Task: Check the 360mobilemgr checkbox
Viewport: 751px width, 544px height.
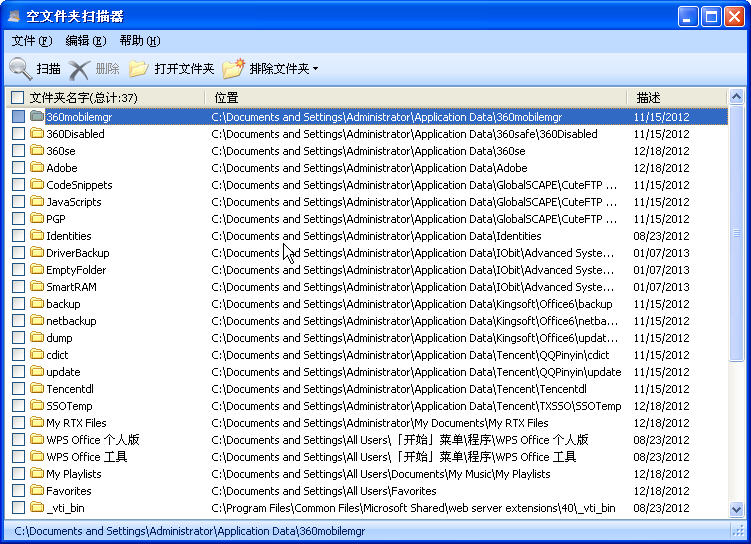Action: pyautogui.click(x=18, y=116)
